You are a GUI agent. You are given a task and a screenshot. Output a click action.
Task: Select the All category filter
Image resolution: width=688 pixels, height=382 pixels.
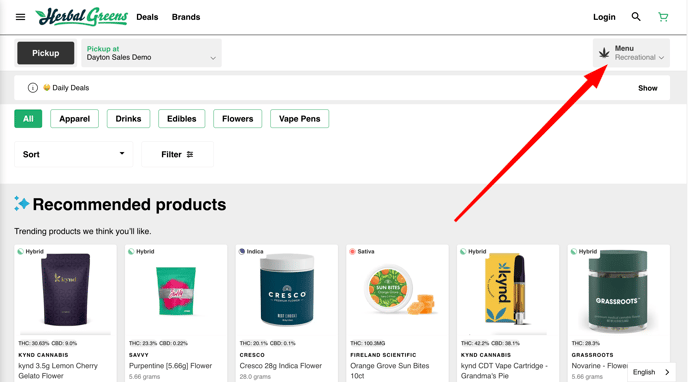pyautogui.click(x=28, y=119)
